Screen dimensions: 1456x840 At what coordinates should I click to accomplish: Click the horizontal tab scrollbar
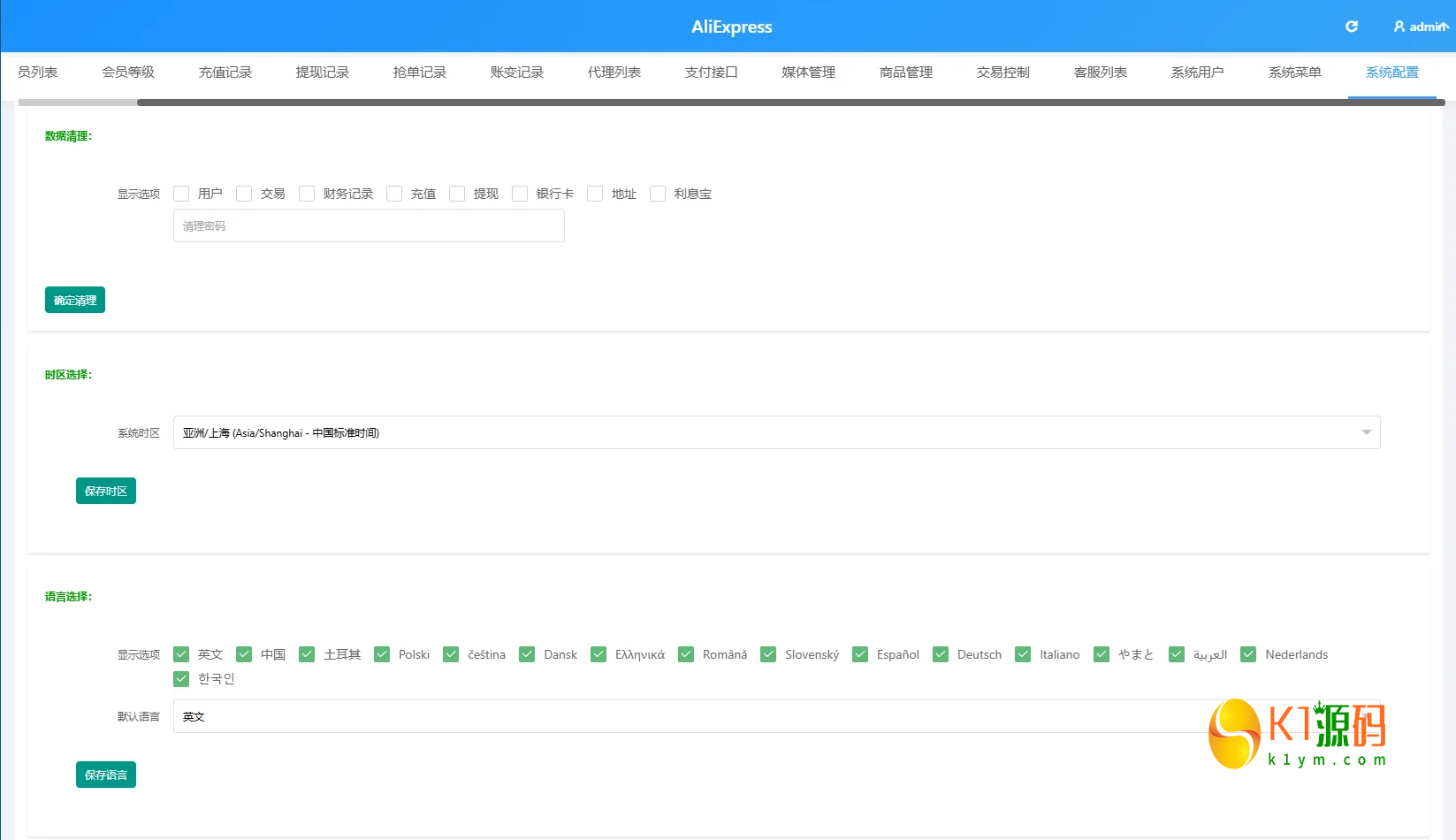(791, 103)
